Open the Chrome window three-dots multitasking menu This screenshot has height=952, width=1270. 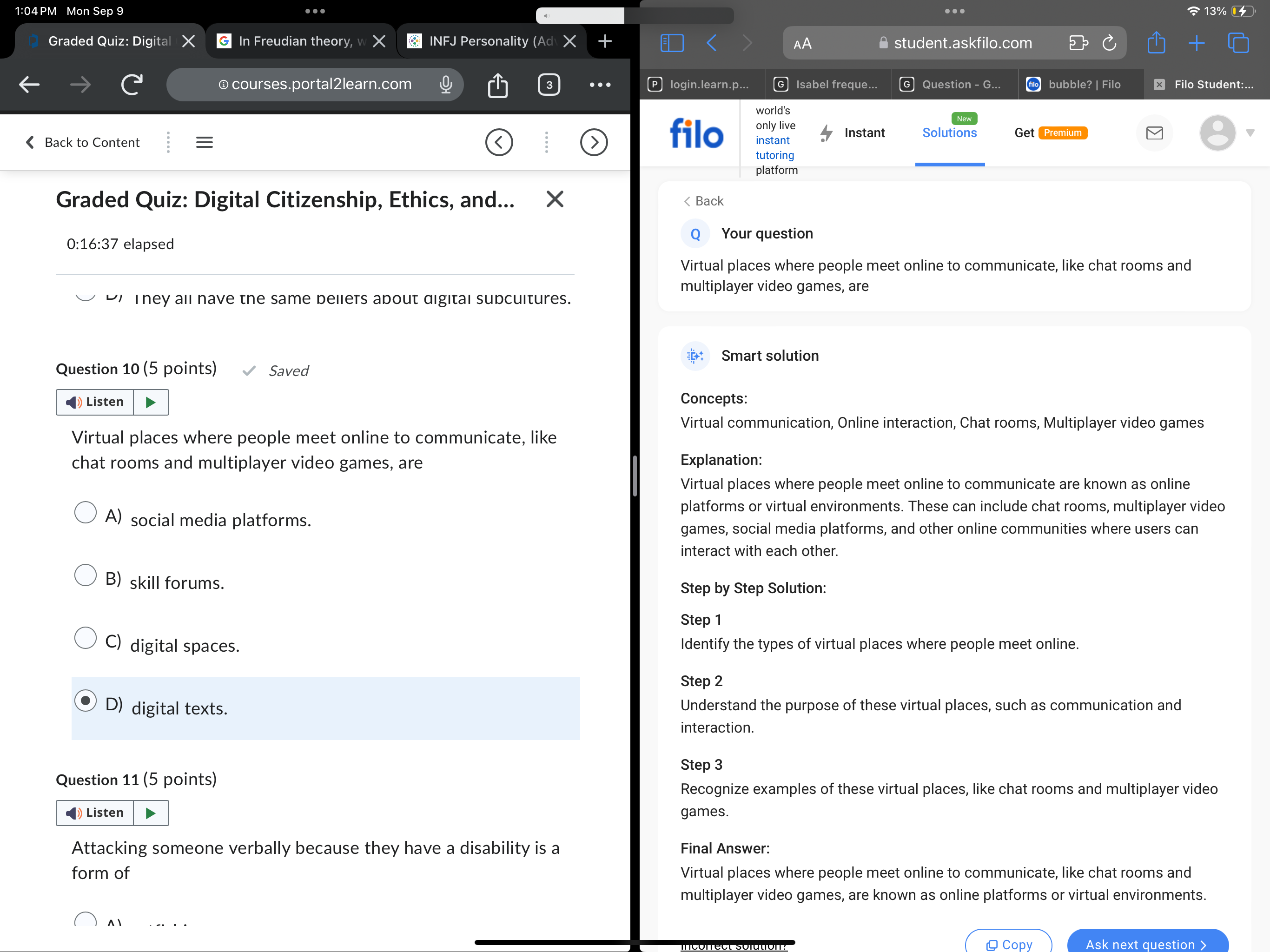click(315, 11)
